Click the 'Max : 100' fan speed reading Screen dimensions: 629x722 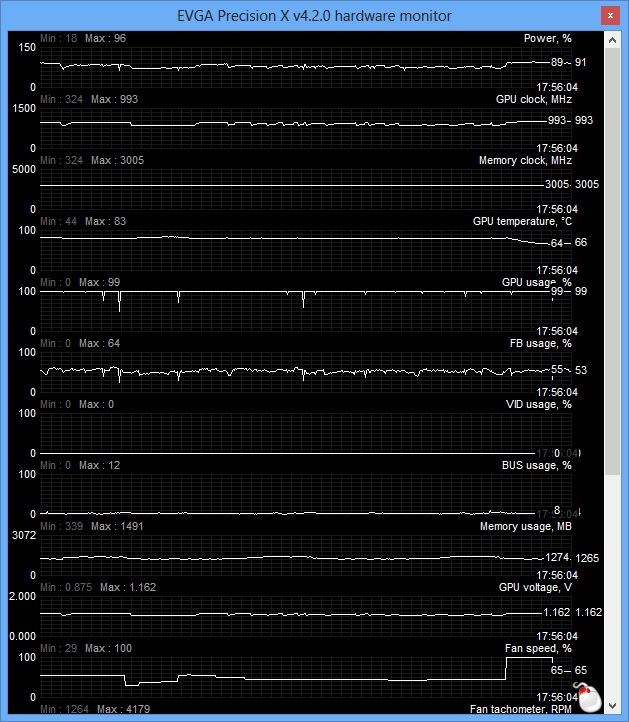coord(109,648)
